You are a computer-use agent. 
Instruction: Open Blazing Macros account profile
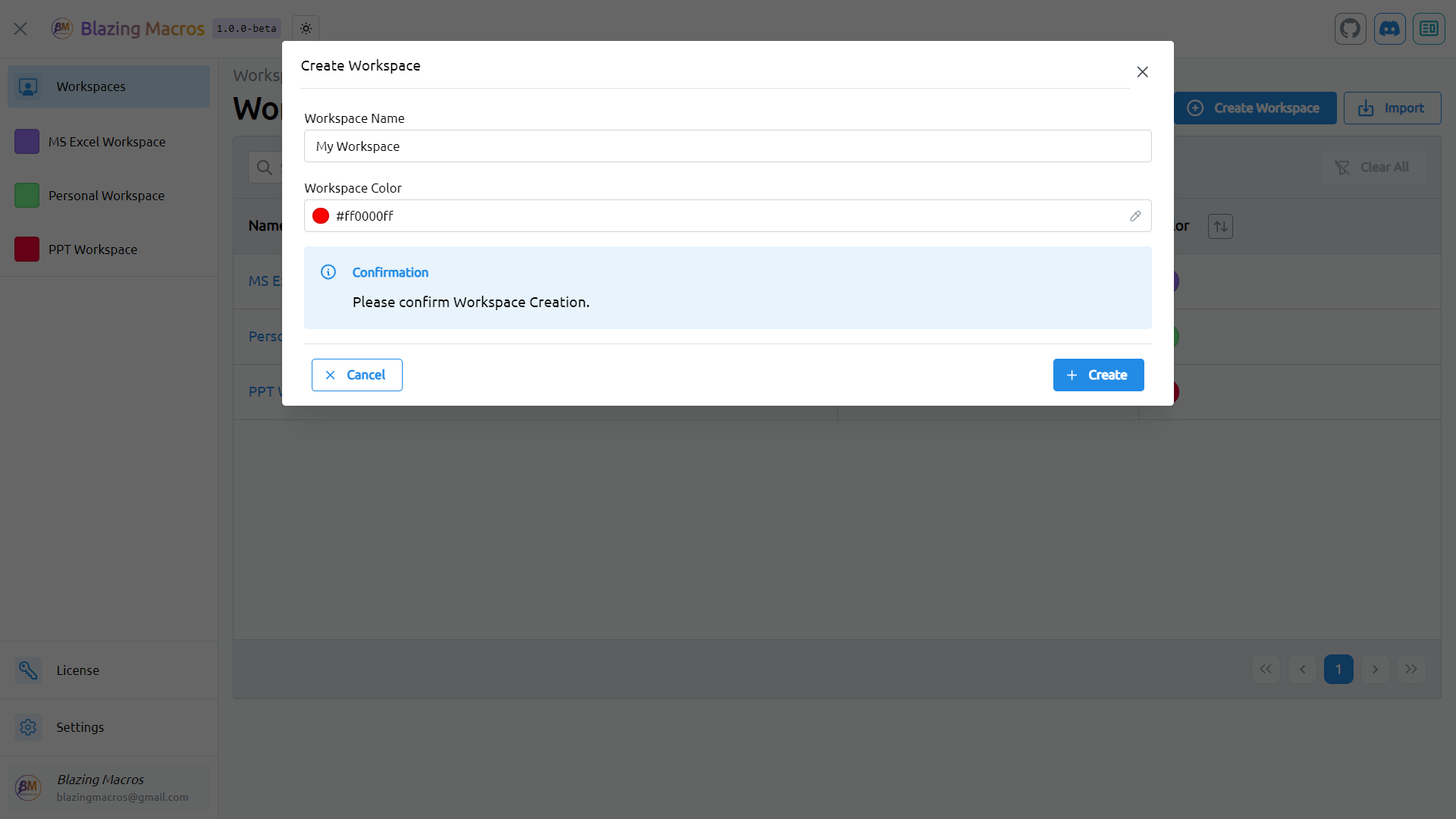pos(109,787)
